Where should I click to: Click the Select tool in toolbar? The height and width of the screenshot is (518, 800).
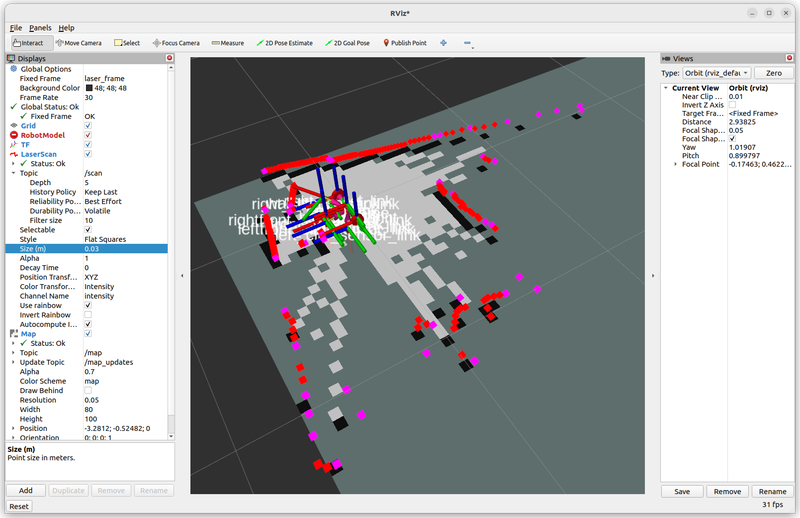(127, 43)
